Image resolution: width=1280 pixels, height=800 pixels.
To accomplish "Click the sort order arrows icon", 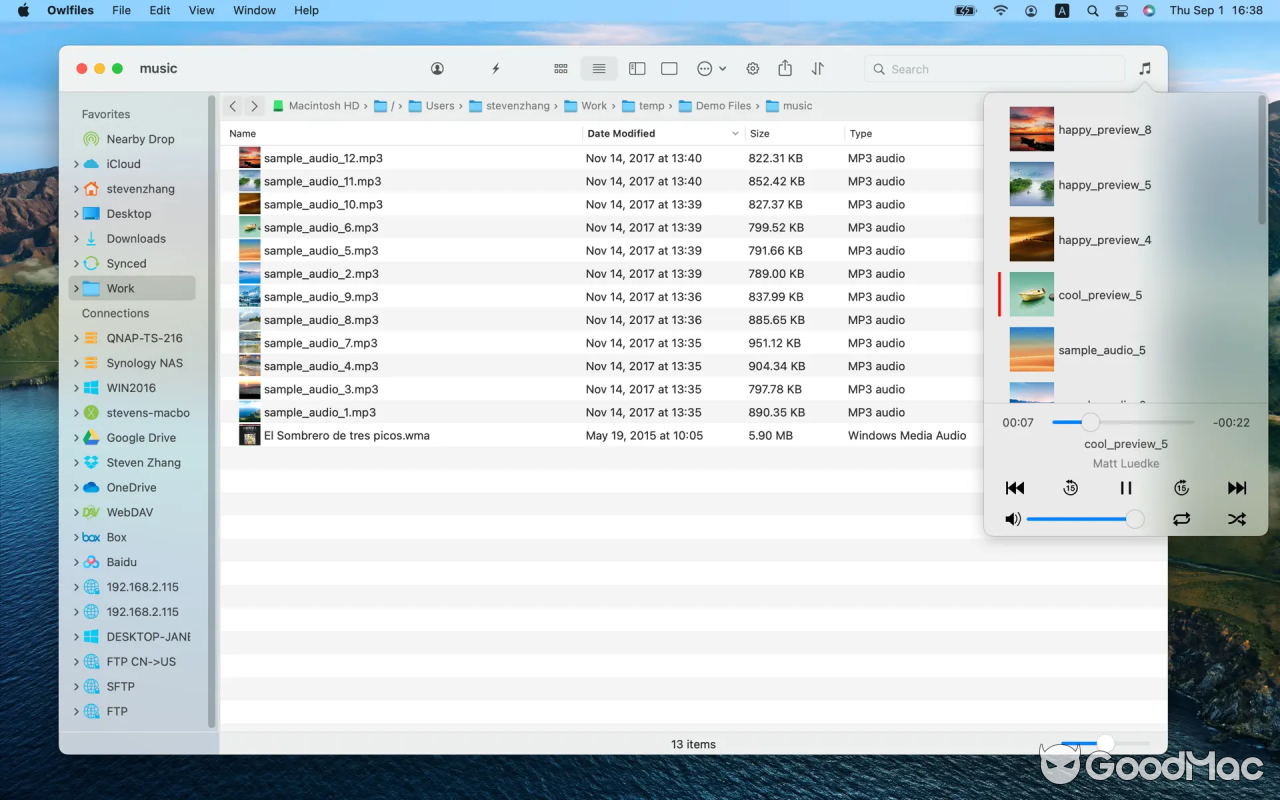I will (817, 68).
